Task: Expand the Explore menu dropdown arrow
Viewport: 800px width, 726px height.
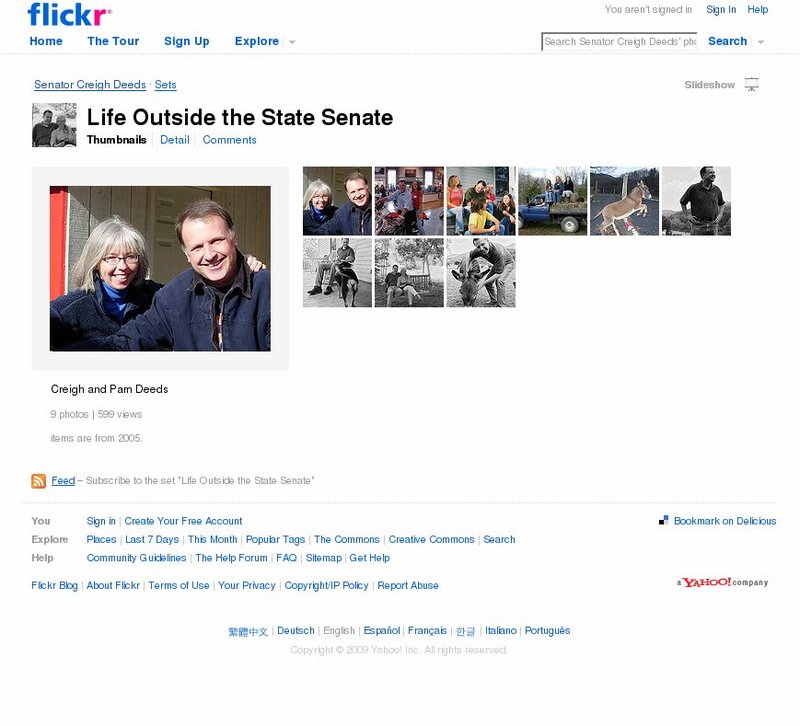Action: coord(292,42)
